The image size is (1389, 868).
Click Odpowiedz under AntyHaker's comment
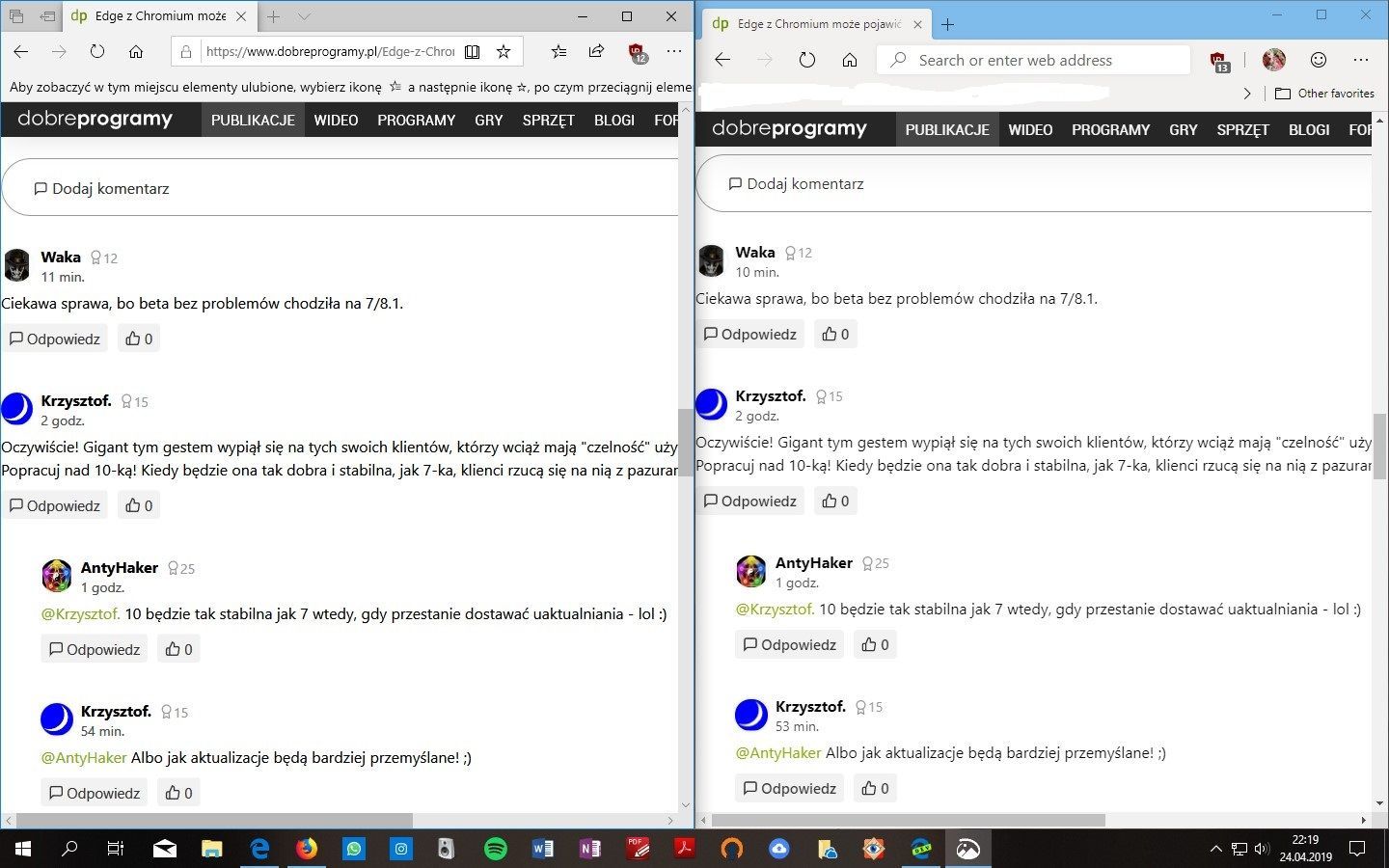[94, 649]
